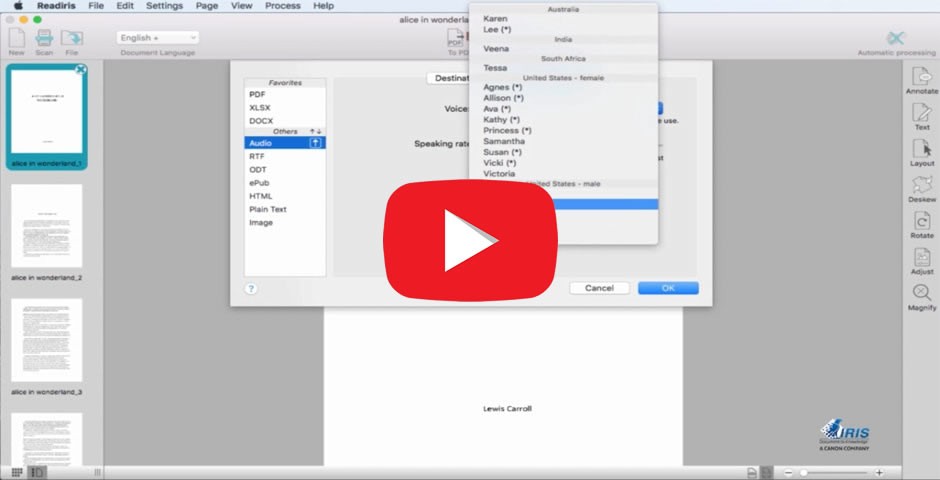Choose Allison (*) voice

point(563,98)
